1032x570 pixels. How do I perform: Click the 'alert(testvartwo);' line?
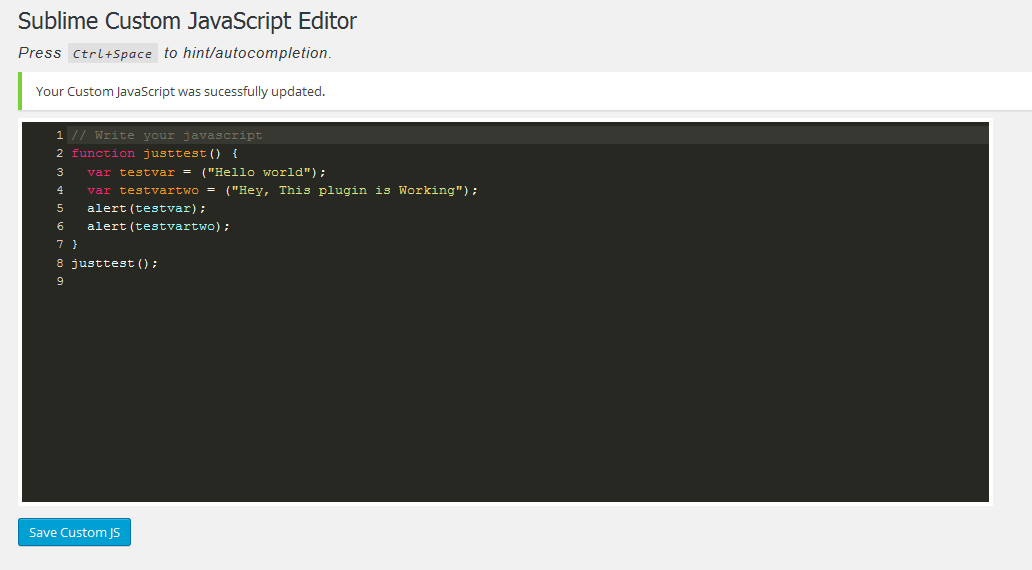[x=159, y=226]
